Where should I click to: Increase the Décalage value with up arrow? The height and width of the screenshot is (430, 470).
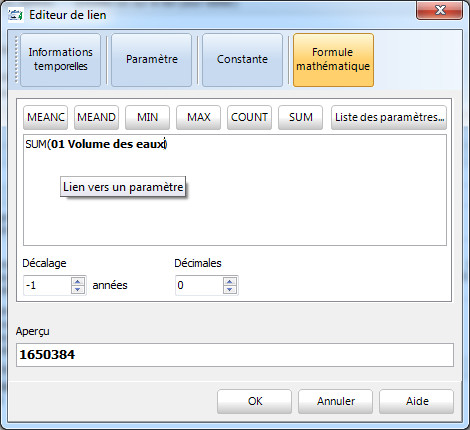coord(78,282)
